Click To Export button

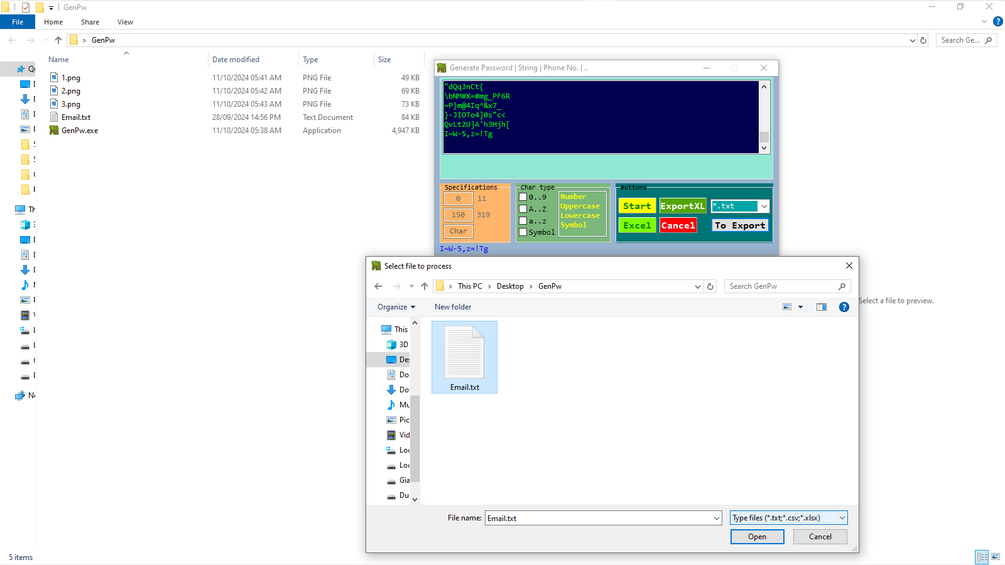(740, 225)
